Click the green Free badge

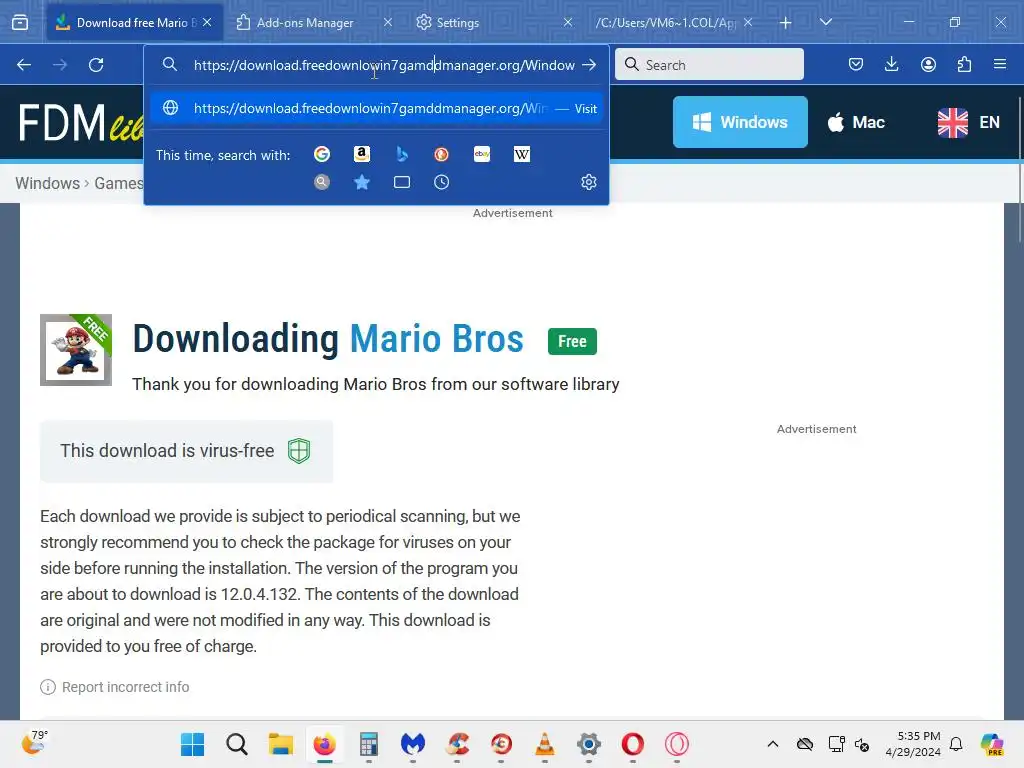click(x=572, y=342)
